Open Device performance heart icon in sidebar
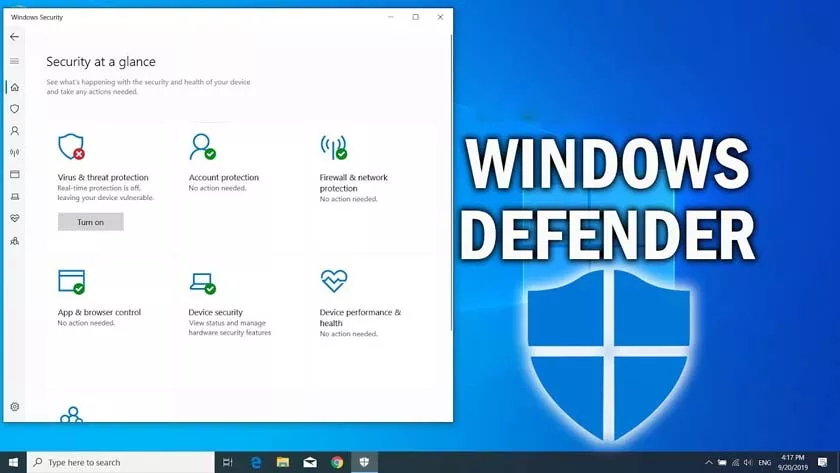Image resolution: width=840 pixels, height=473 pixels. [x=14, y=219]
